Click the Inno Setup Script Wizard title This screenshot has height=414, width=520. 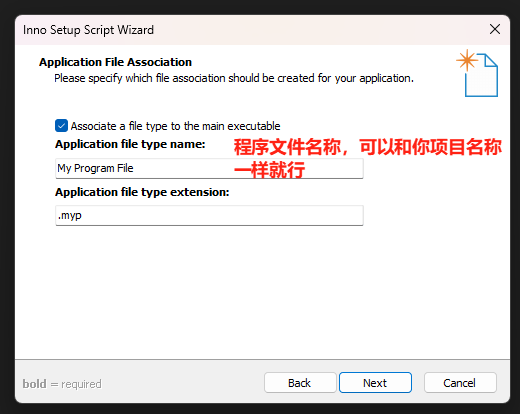(88, 30)
